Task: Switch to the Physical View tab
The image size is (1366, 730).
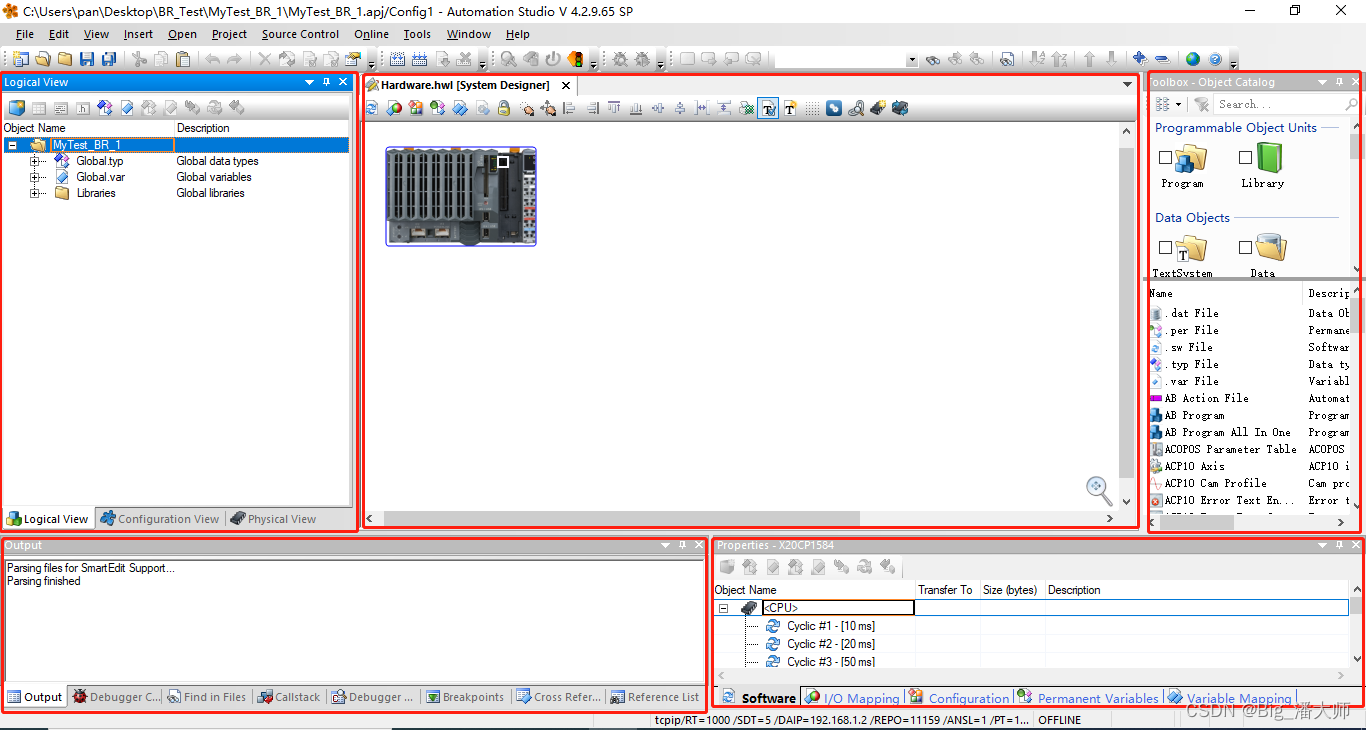Action: tap(273, 519)
